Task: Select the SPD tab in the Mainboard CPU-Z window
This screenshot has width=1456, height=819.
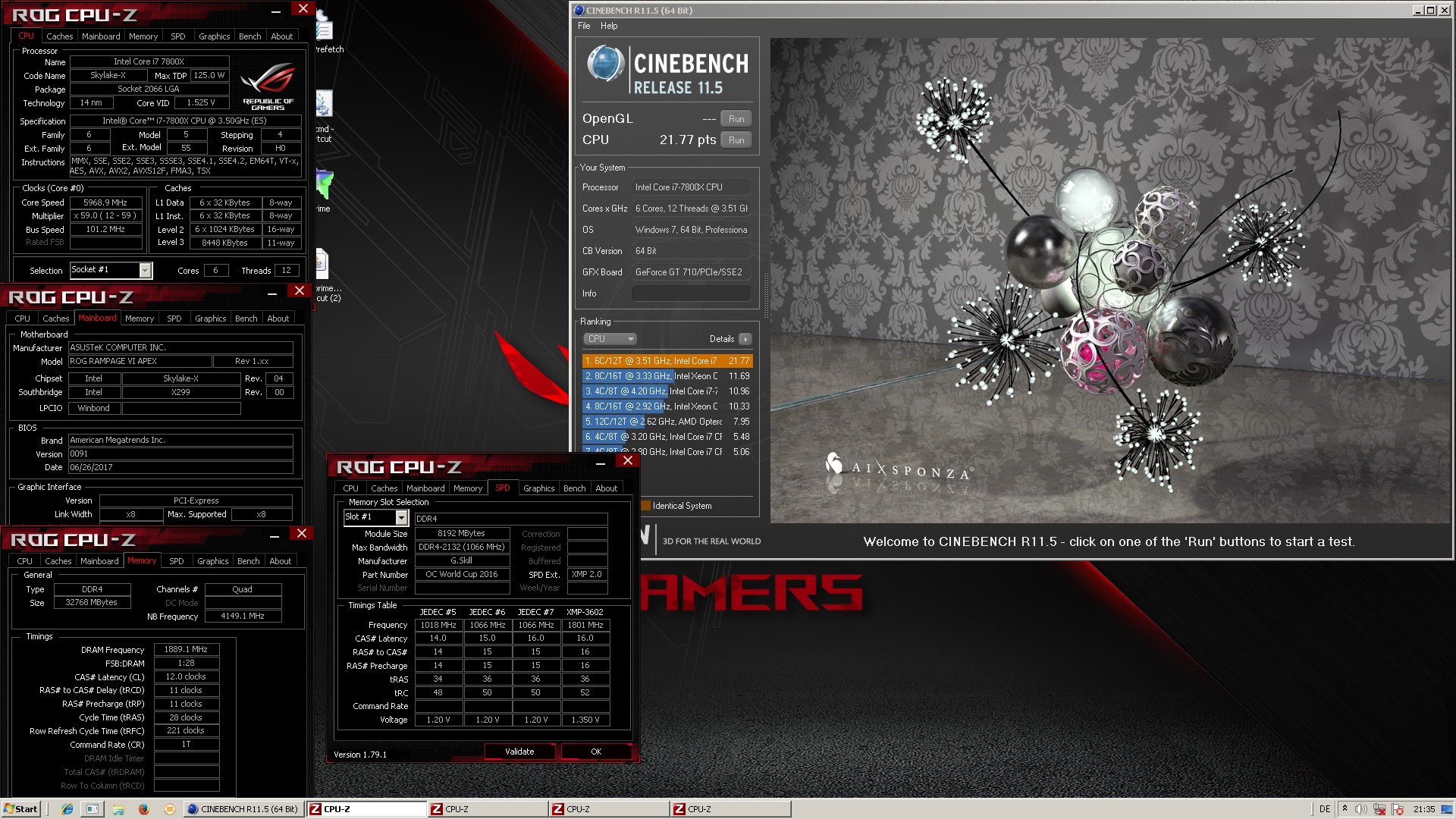Action: pos(174,318)
